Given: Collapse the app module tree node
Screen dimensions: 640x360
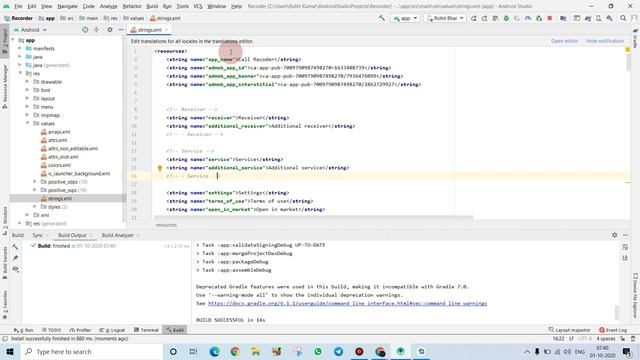Looking at the screenshot, I should tap(13, 40).
